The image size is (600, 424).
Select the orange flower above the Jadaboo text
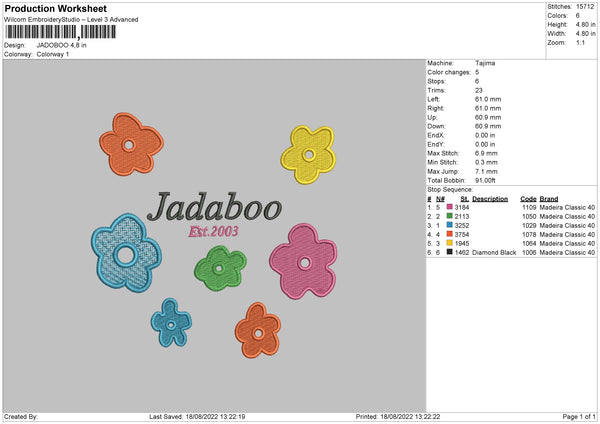(131, 144)
